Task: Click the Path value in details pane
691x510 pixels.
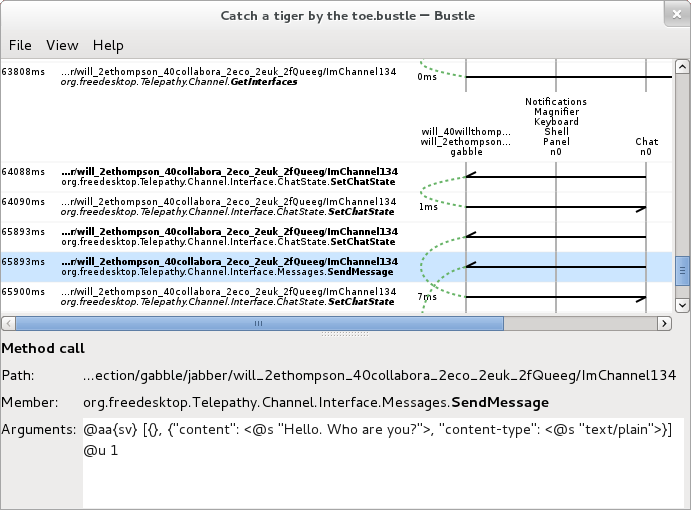Action: point(379,376)
